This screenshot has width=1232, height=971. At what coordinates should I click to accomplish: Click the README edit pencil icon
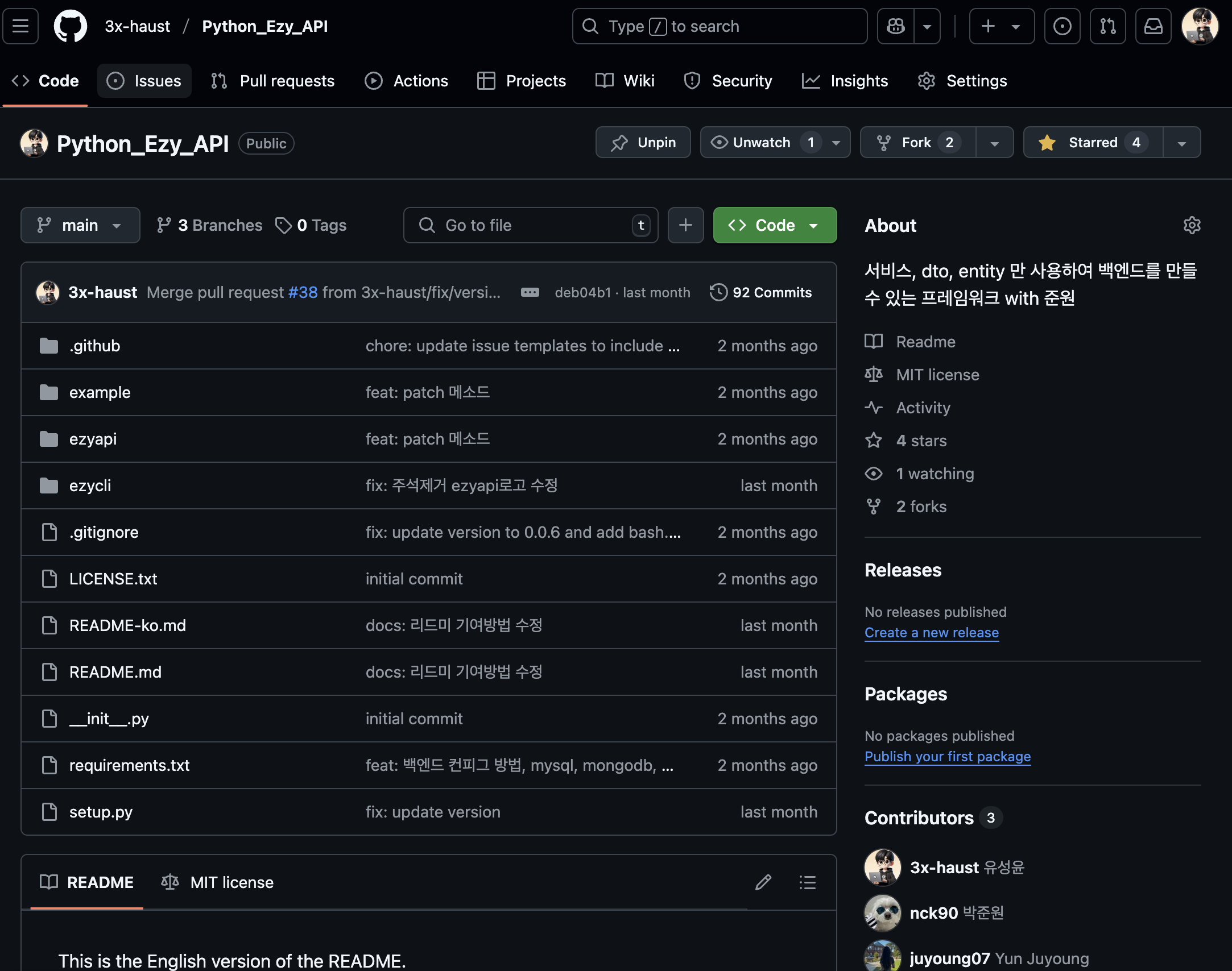pos(763,882)
